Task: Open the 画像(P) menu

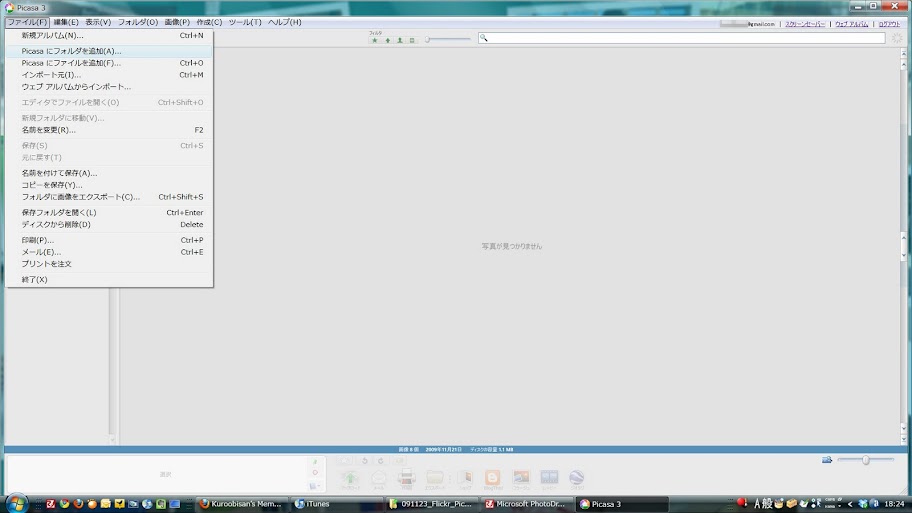Action: pyautogui.click(x=177, y=22)
